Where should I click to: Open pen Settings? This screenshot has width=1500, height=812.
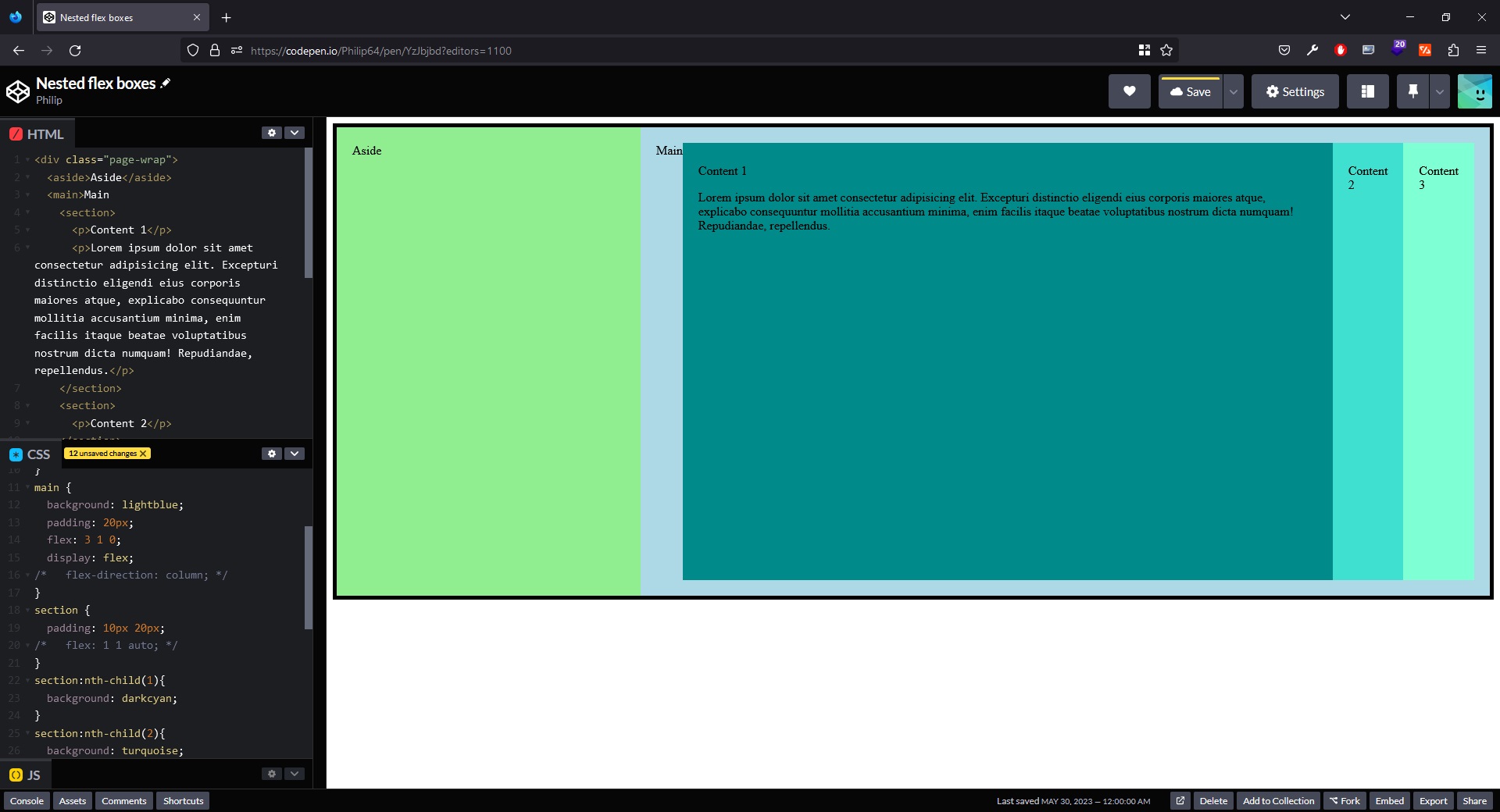coord(1295,91)
